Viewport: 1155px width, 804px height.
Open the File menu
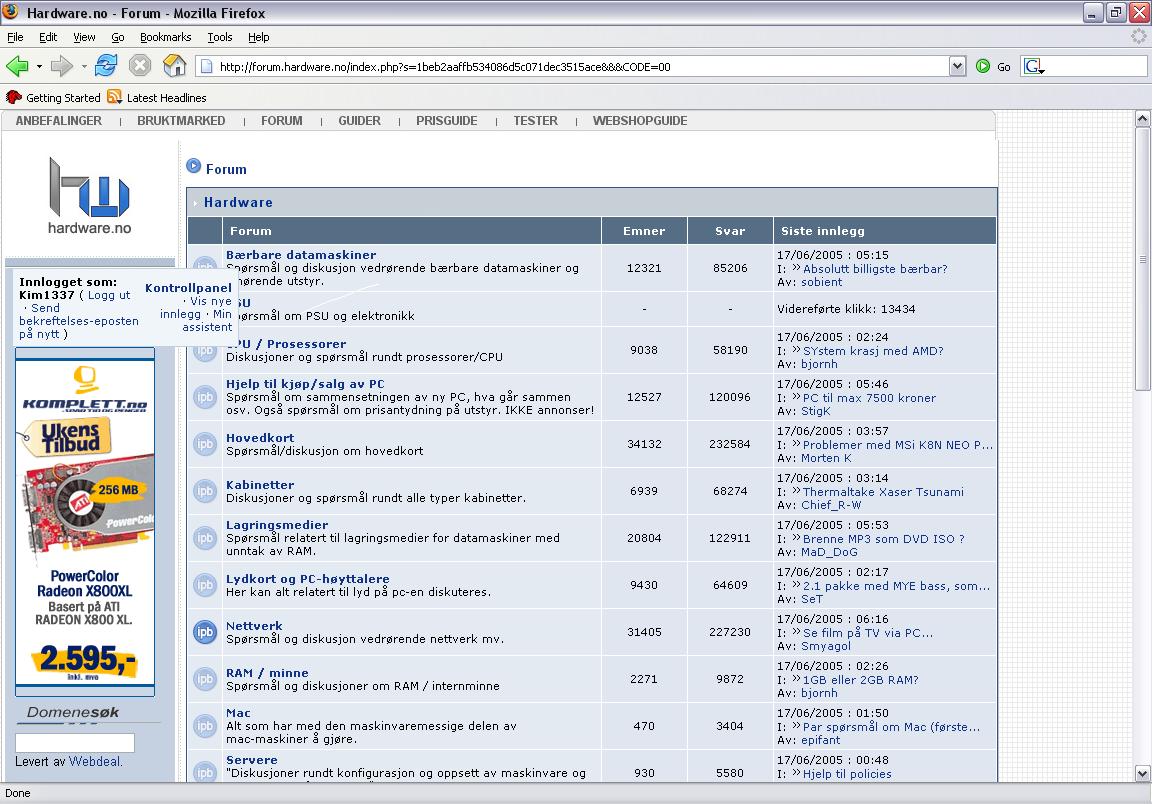(x=15, y=37)
